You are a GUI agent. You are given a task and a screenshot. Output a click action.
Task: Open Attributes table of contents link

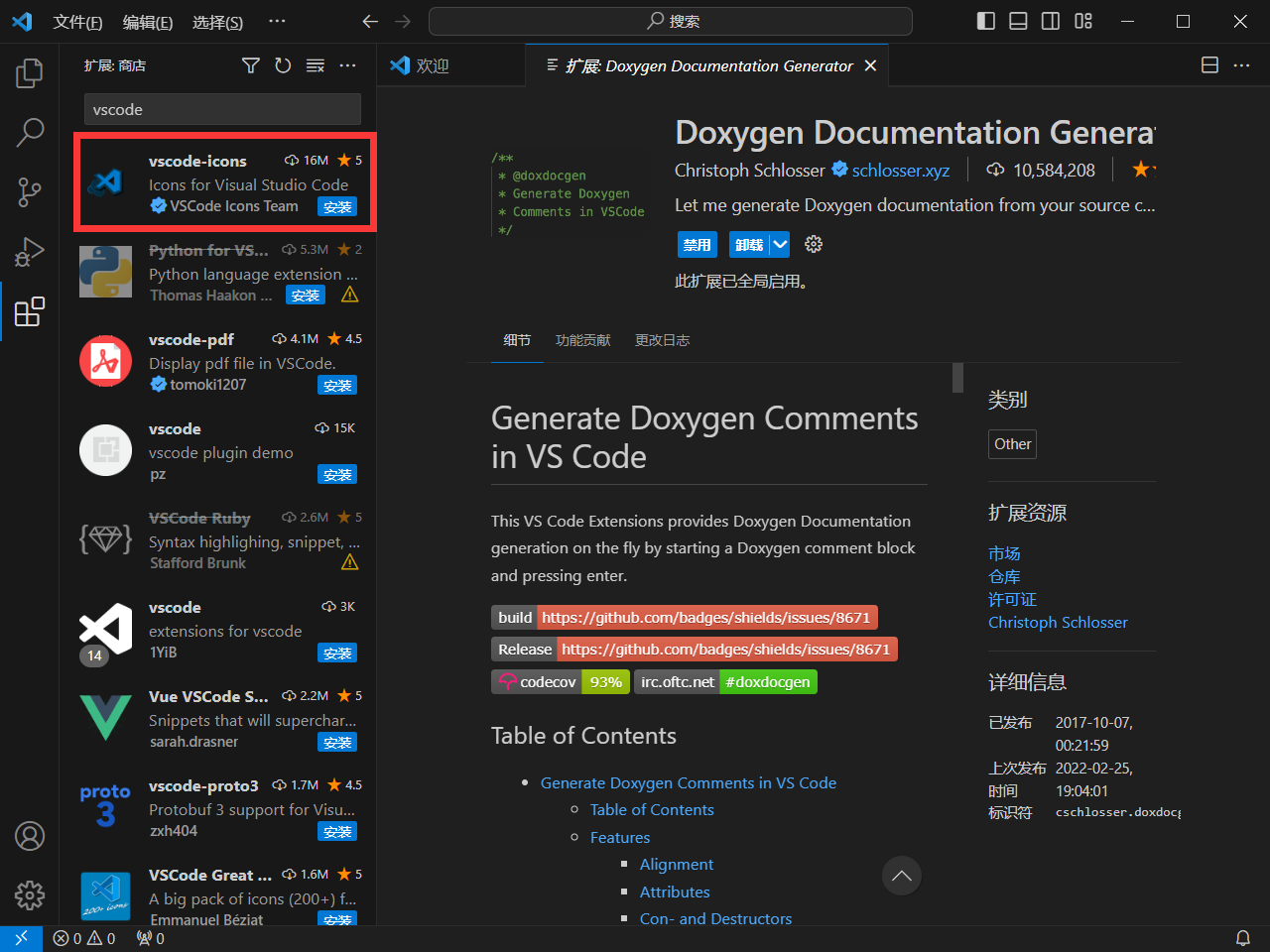click(675, 892)
